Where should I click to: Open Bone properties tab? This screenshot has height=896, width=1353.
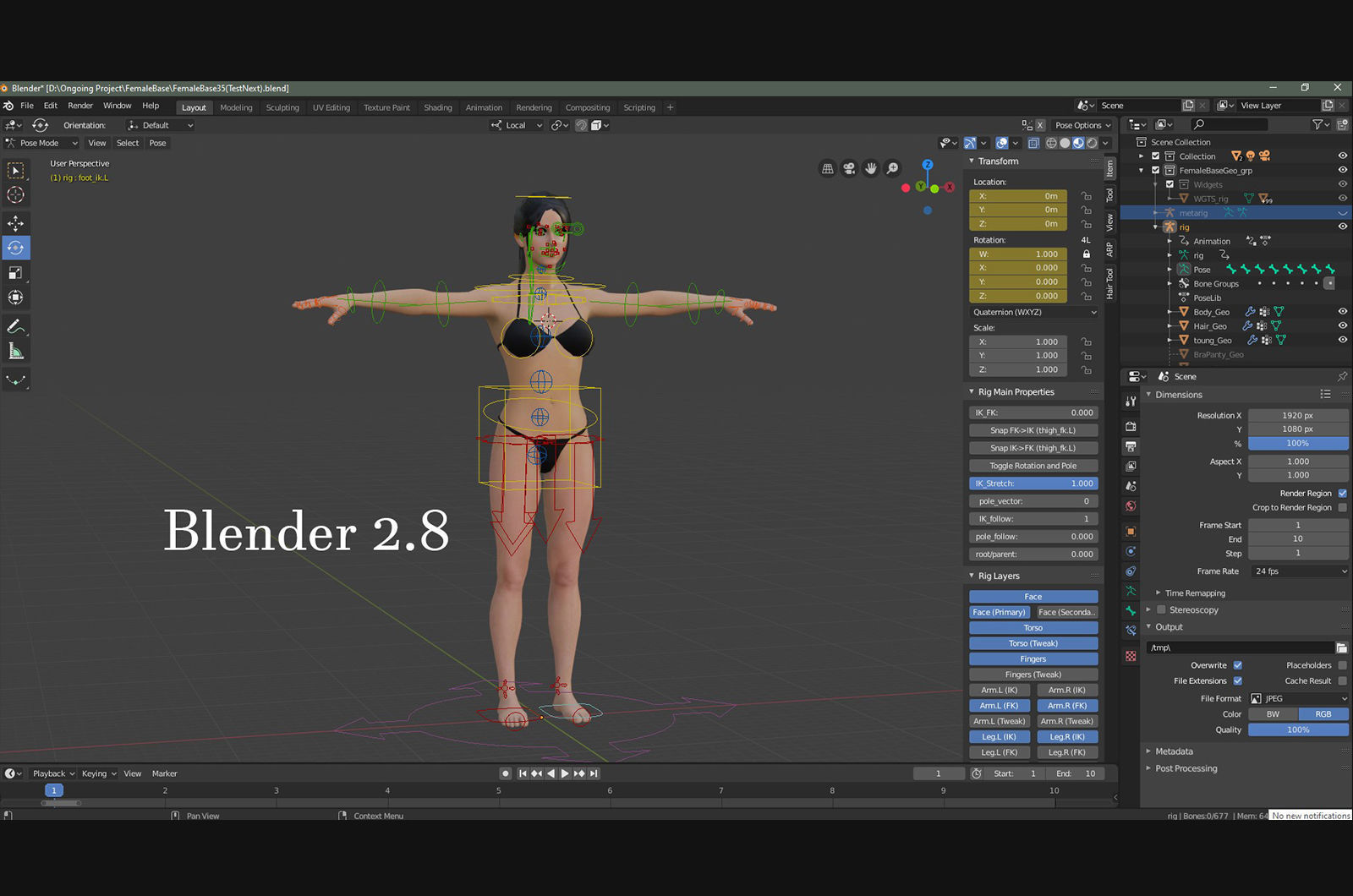pos(1131,610)
